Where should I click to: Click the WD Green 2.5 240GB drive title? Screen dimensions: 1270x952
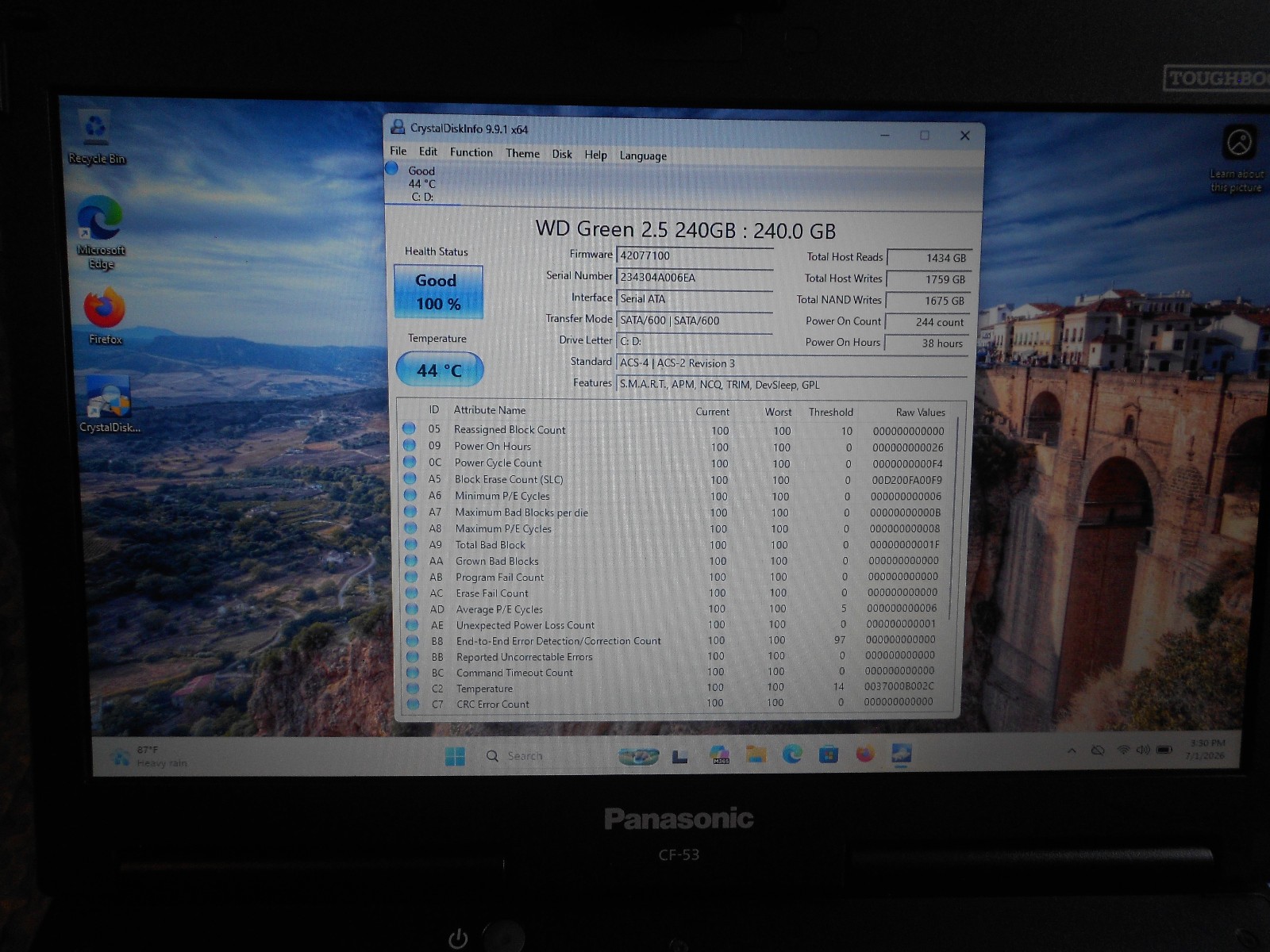pyautogui.click(x=685, y=230)
